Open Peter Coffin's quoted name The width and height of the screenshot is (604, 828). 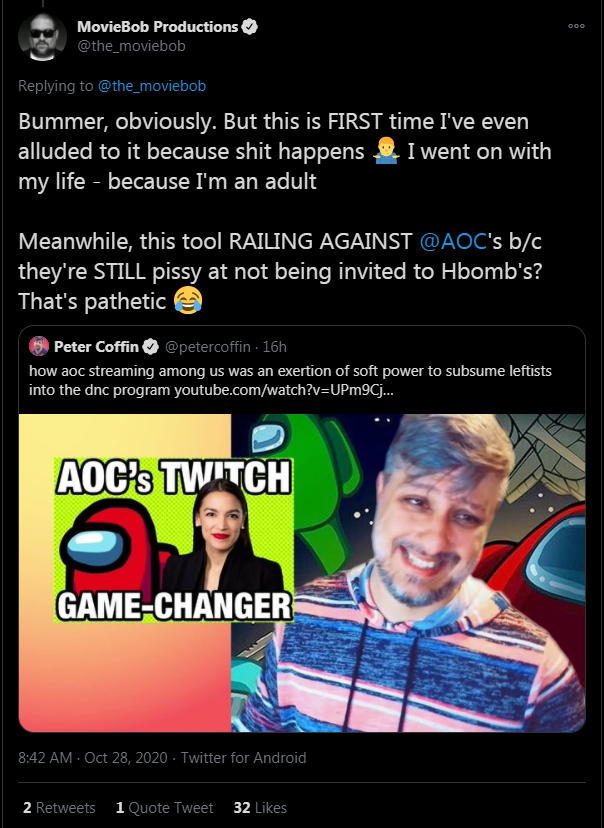(96, 347)
